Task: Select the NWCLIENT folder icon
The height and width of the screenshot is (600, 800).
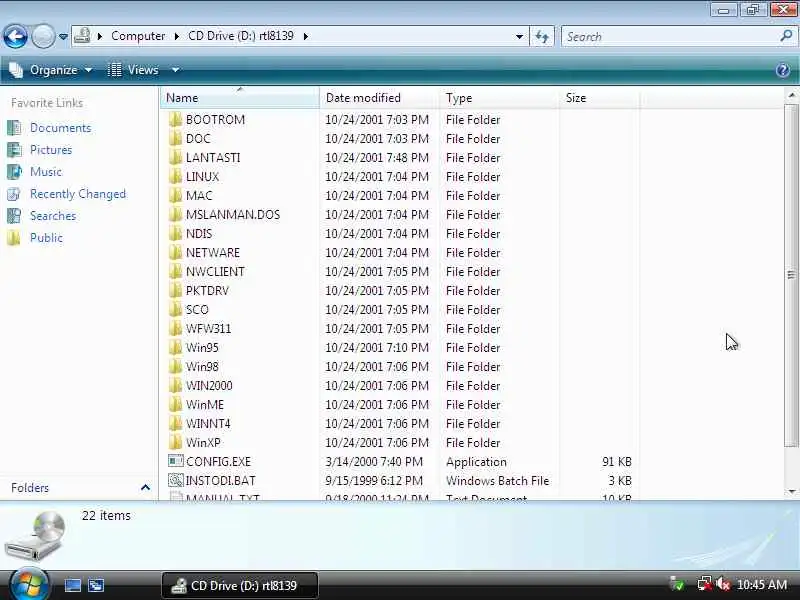Action: coord(175,271)
